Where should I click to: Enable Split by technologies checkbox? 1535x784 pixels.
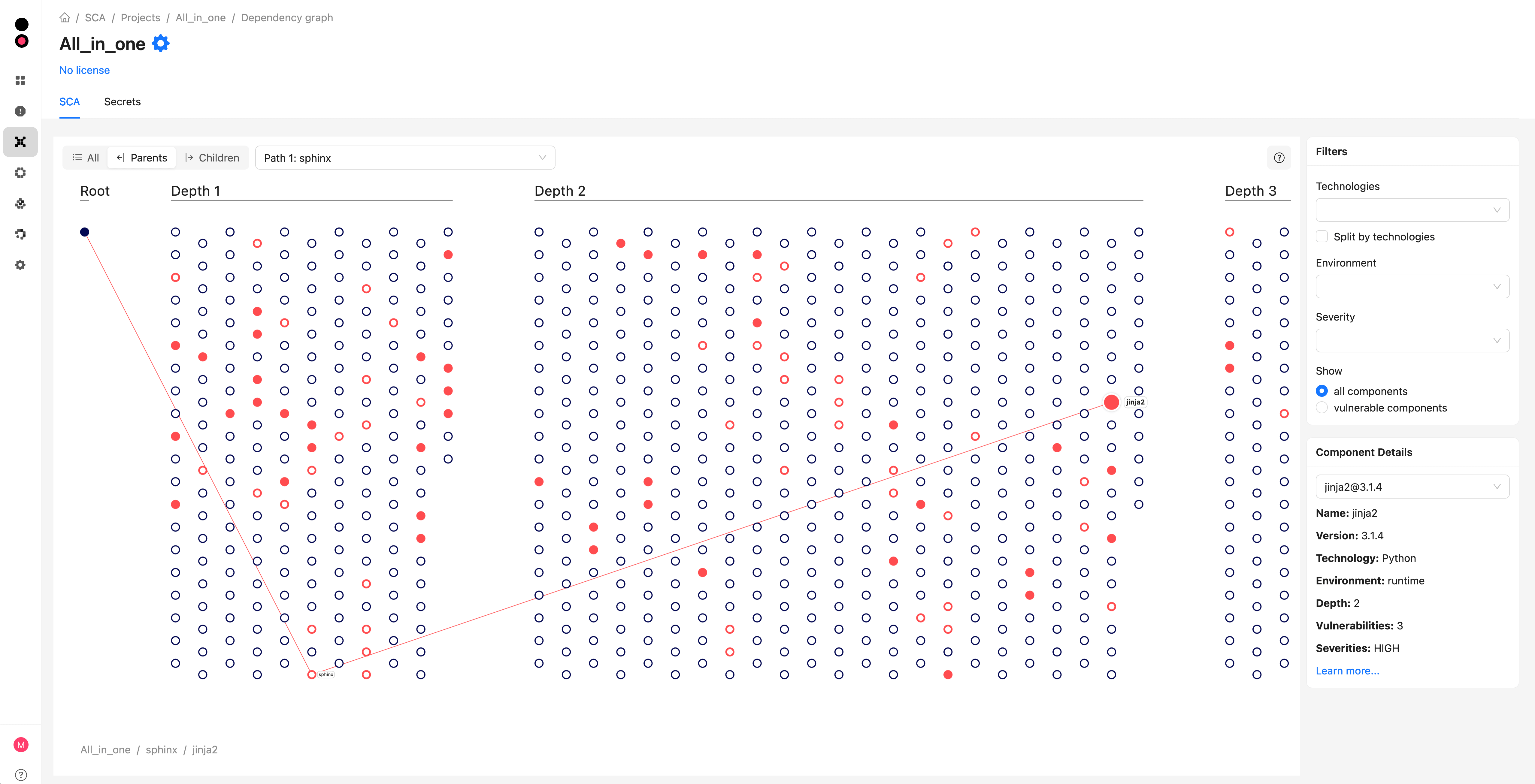coord(1322,237)
